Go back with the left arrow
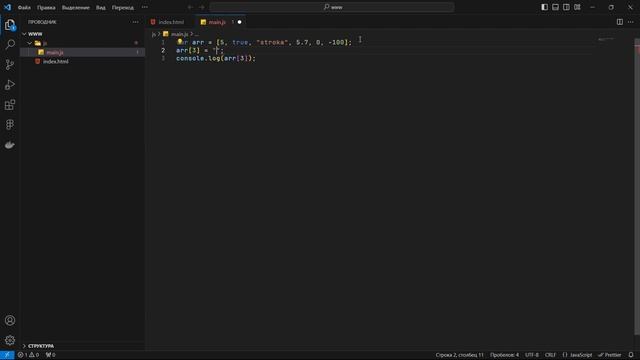The height and width of the screenshot is (360, 640). click(190, 7)
